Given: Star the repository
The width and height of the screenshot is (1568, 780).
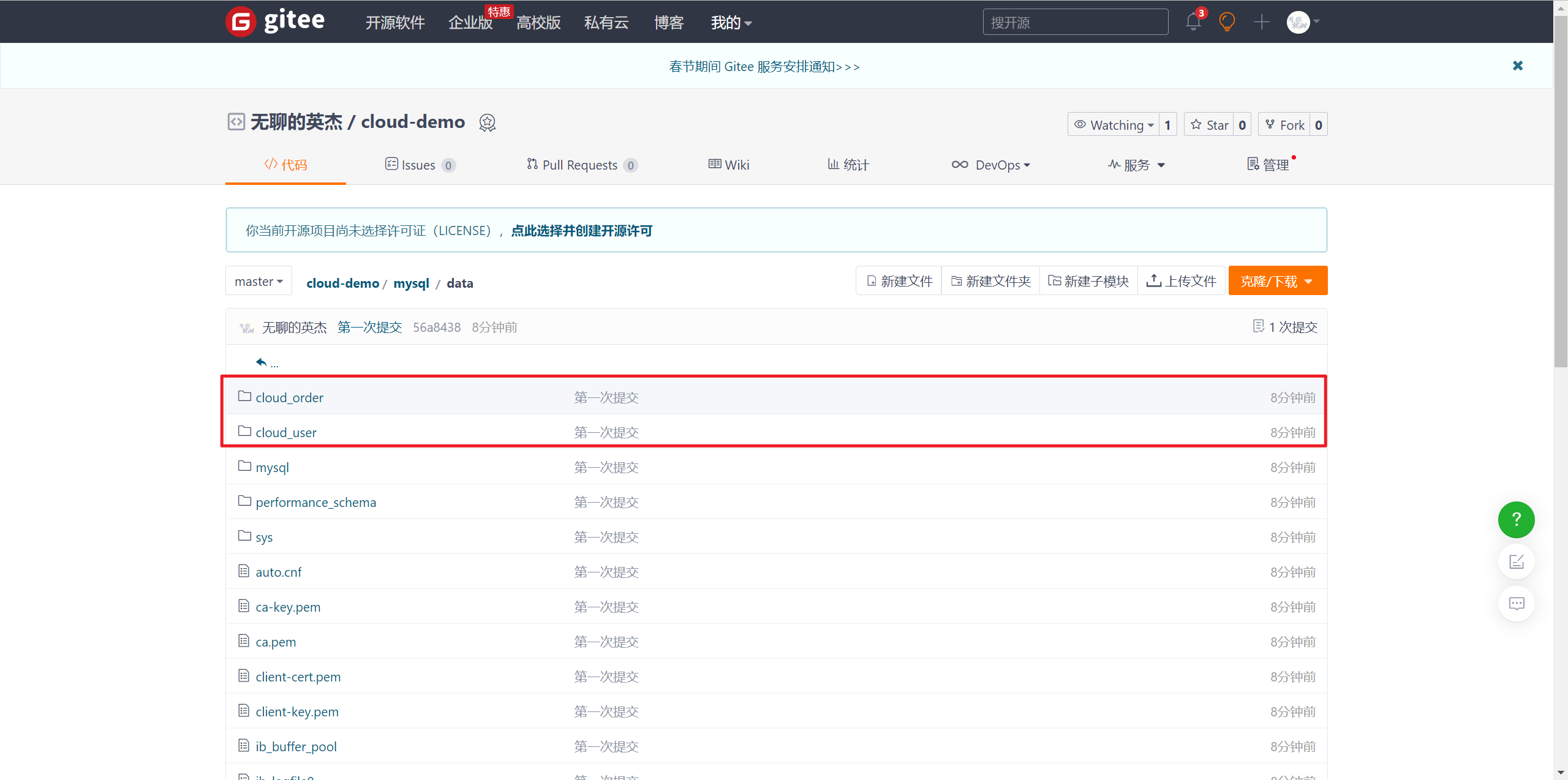Looking at the screenshot, I should pos(1210,125).
